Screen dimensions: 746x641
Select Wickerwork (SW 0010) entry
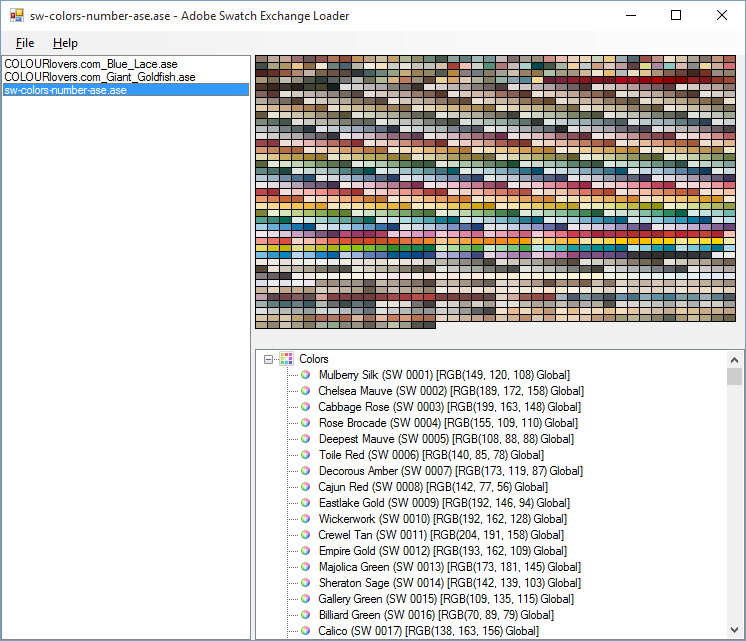[x=442, y=519]
